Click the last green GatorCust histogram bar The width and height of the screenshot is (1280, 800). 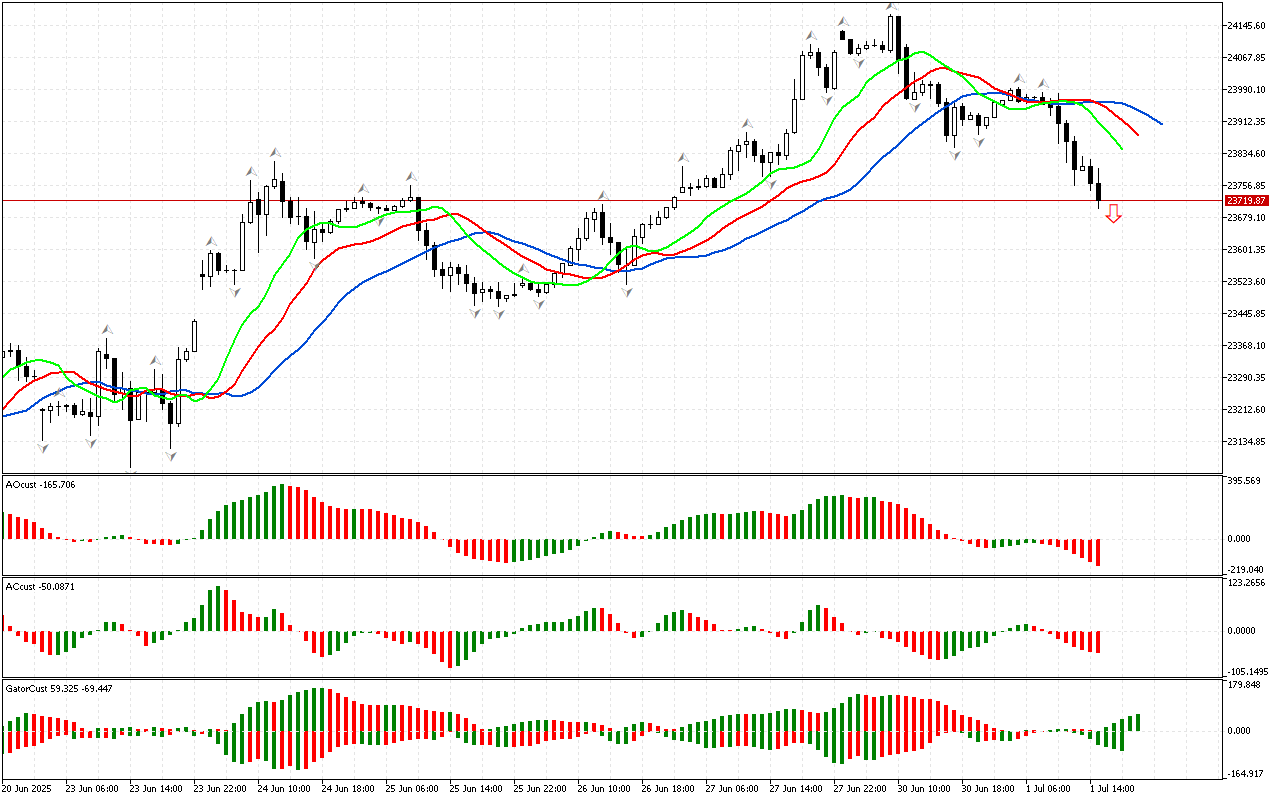tap(1137, 722)
